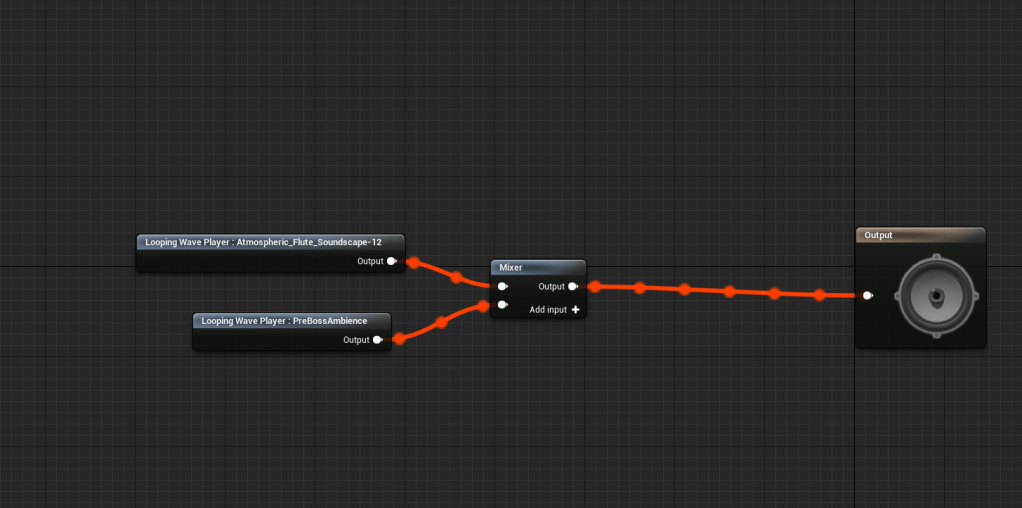Click the Output label on the Mixer node
The image size is (1022, 508).
pos(551,286)
